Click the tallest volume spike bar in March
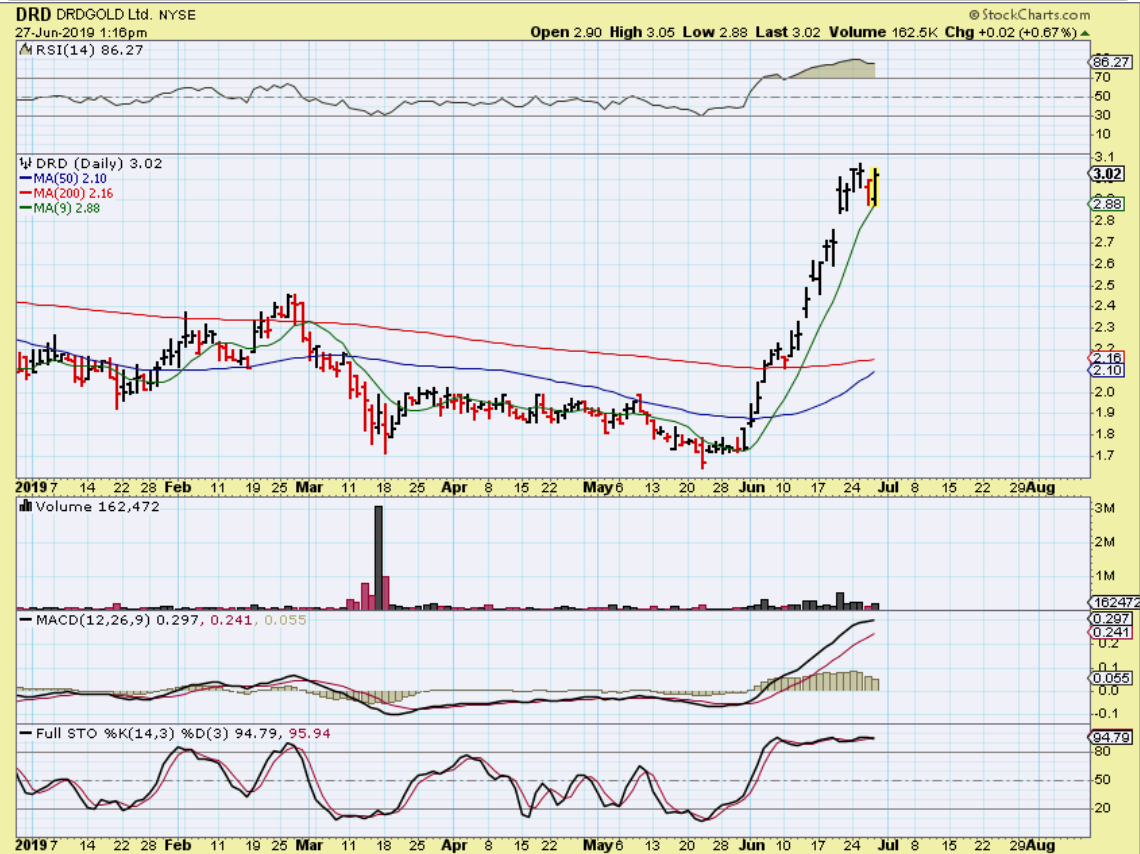This screenshot has height=854, width=1140. [x=379, y=556]
